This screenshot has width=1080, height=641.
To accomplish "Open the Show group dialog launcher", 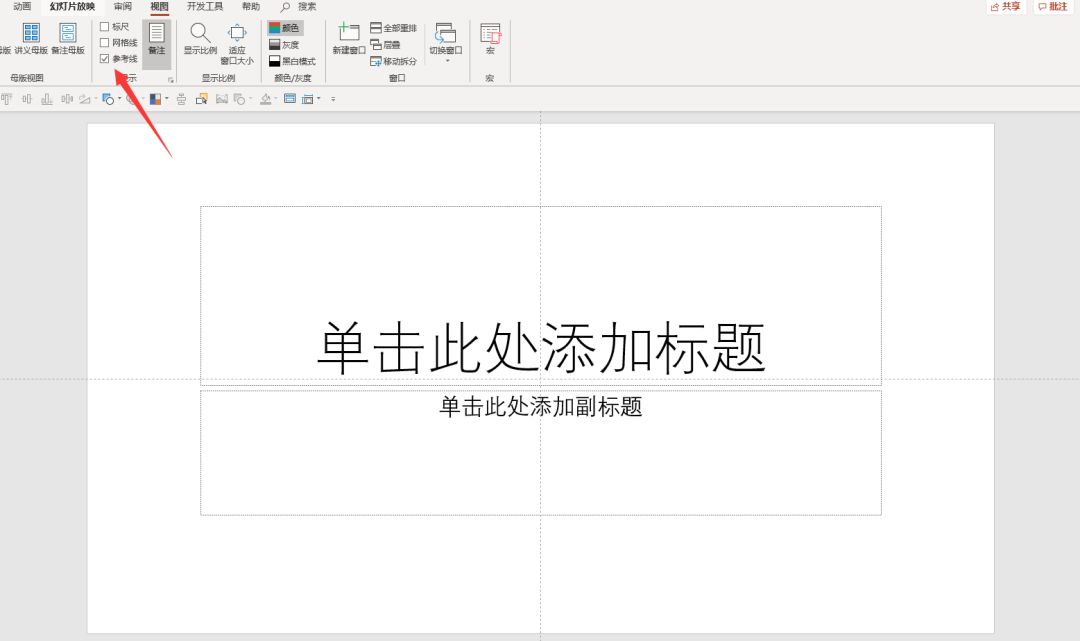I will pyautogui.click(x=170, y=79).
